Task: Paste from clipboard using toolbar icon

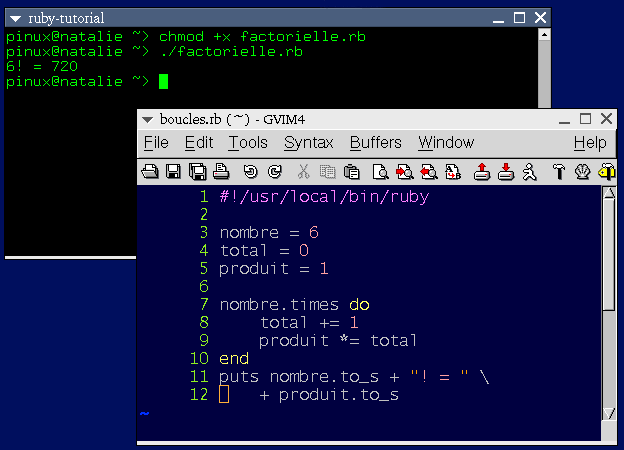Action: coord(352,171)
